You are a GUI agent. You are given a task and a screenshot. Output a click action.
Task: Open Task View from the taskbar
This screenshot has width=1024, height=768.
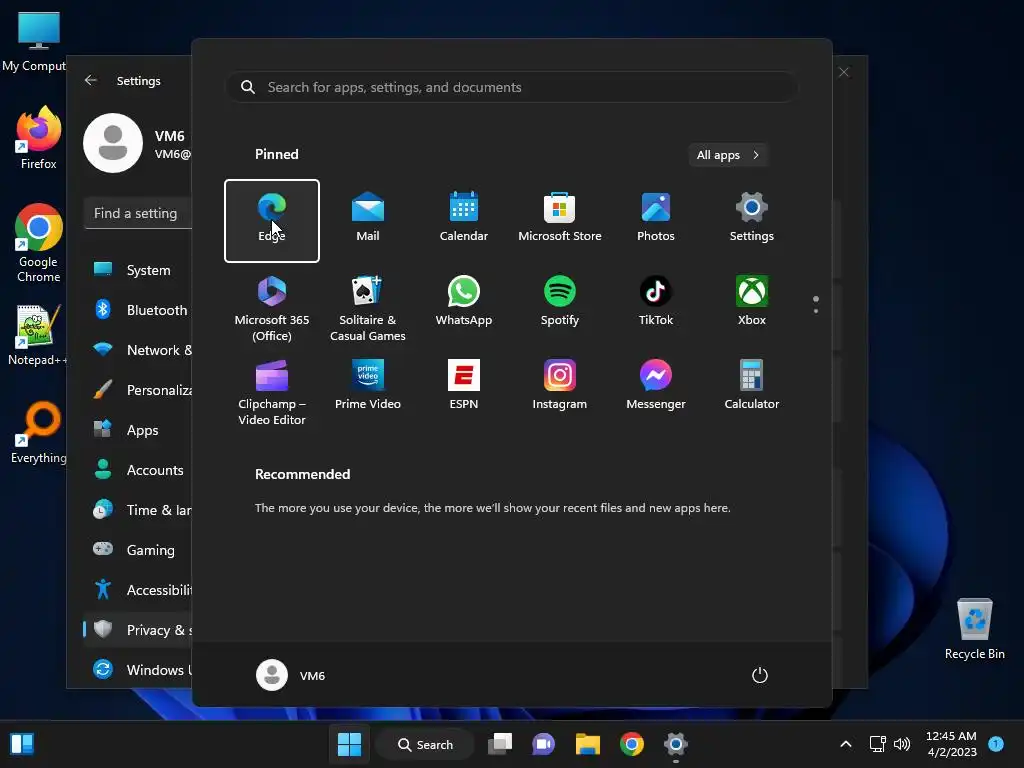coord(500,744)
